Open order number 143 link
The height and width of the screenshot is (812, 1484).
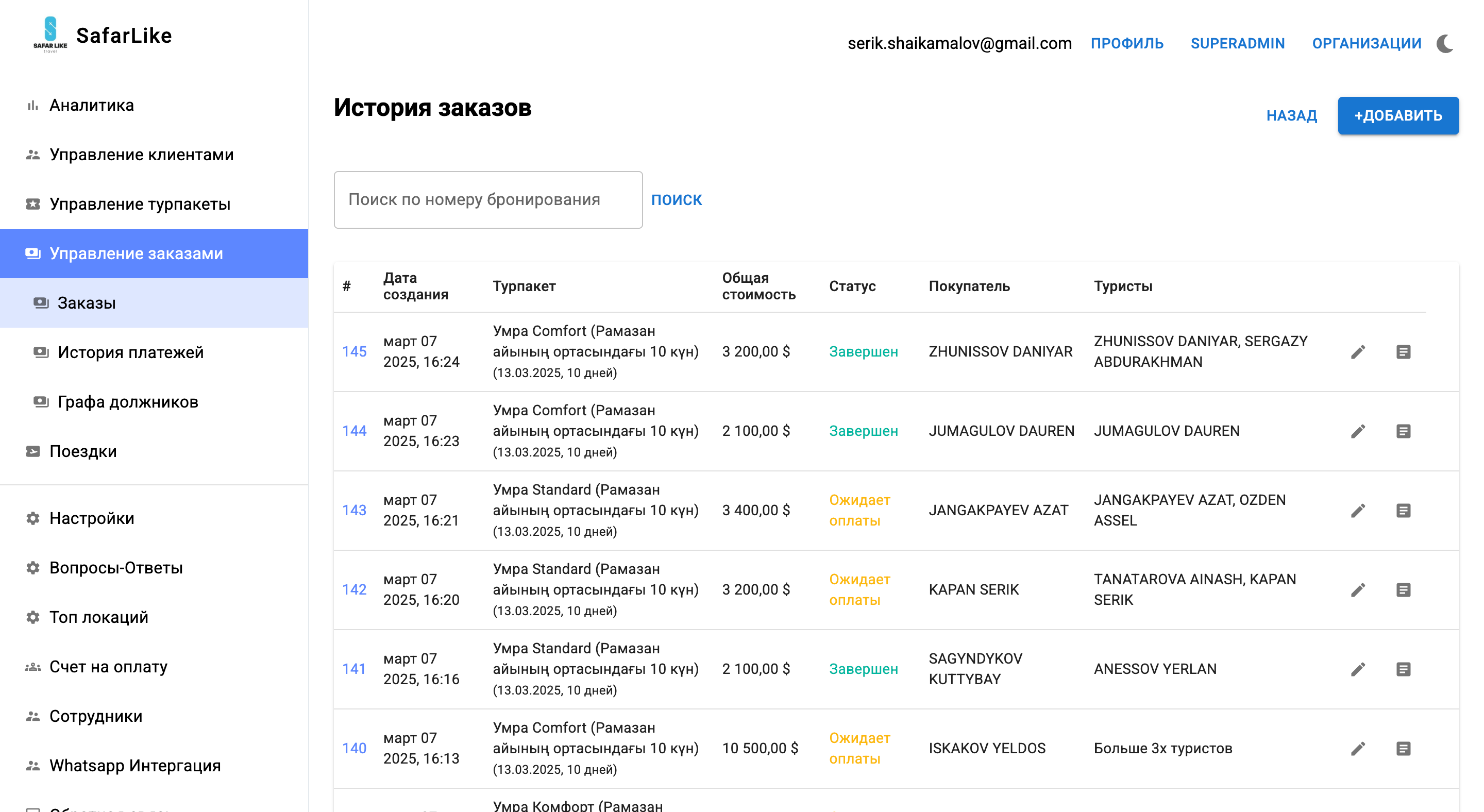(355, 510)
